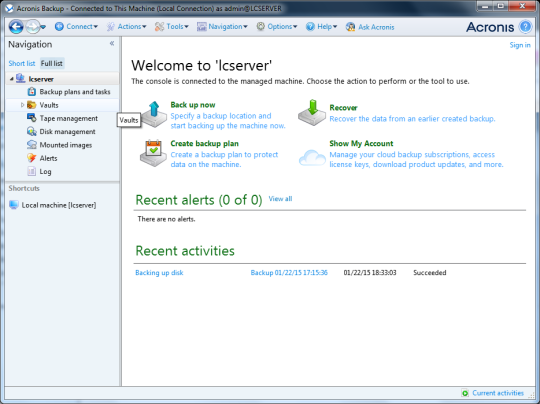Click the Actions wand icon

[111, 27]
